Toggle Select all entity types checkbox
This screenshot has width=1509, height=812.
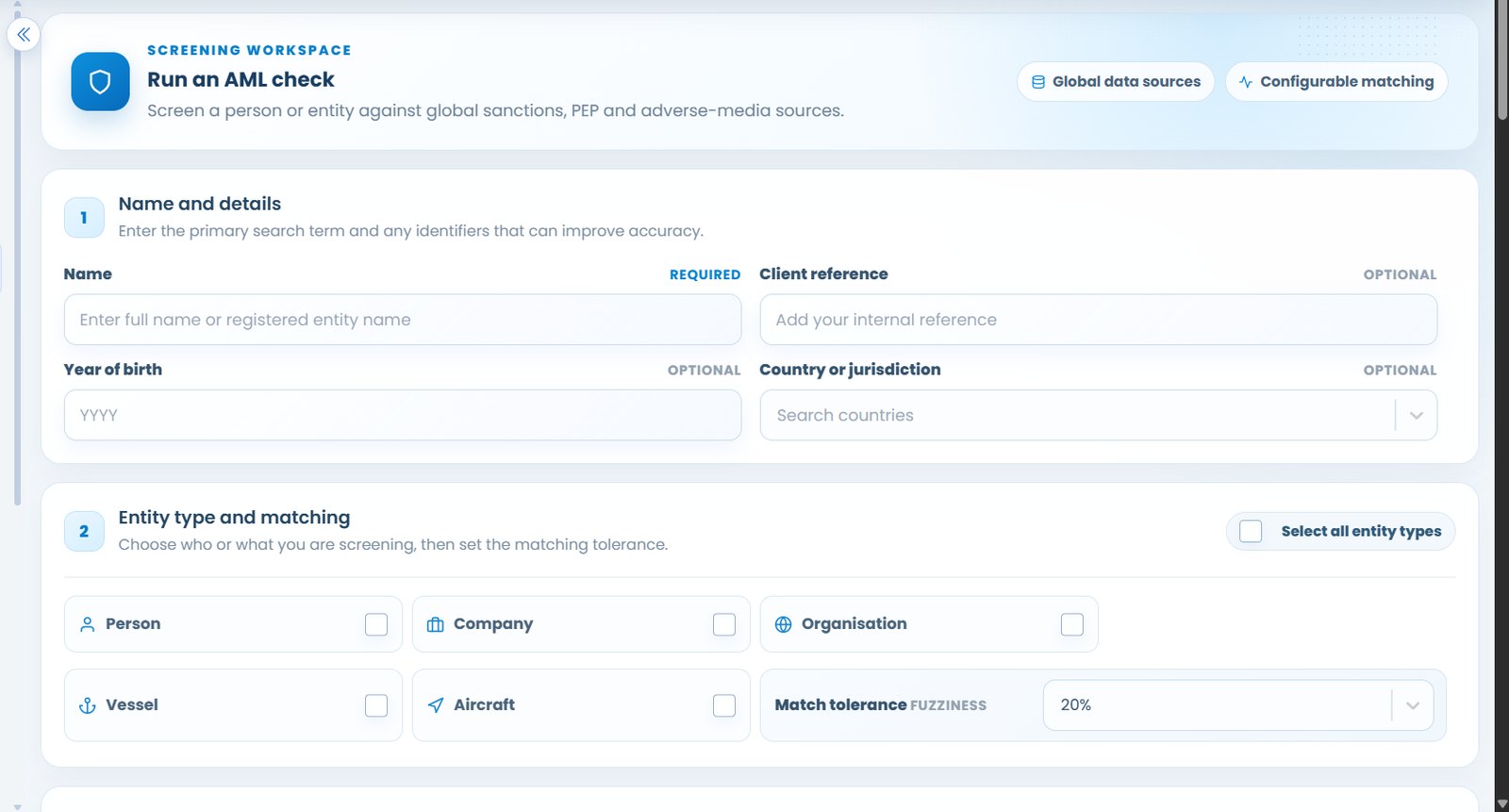click(1251, 531)
